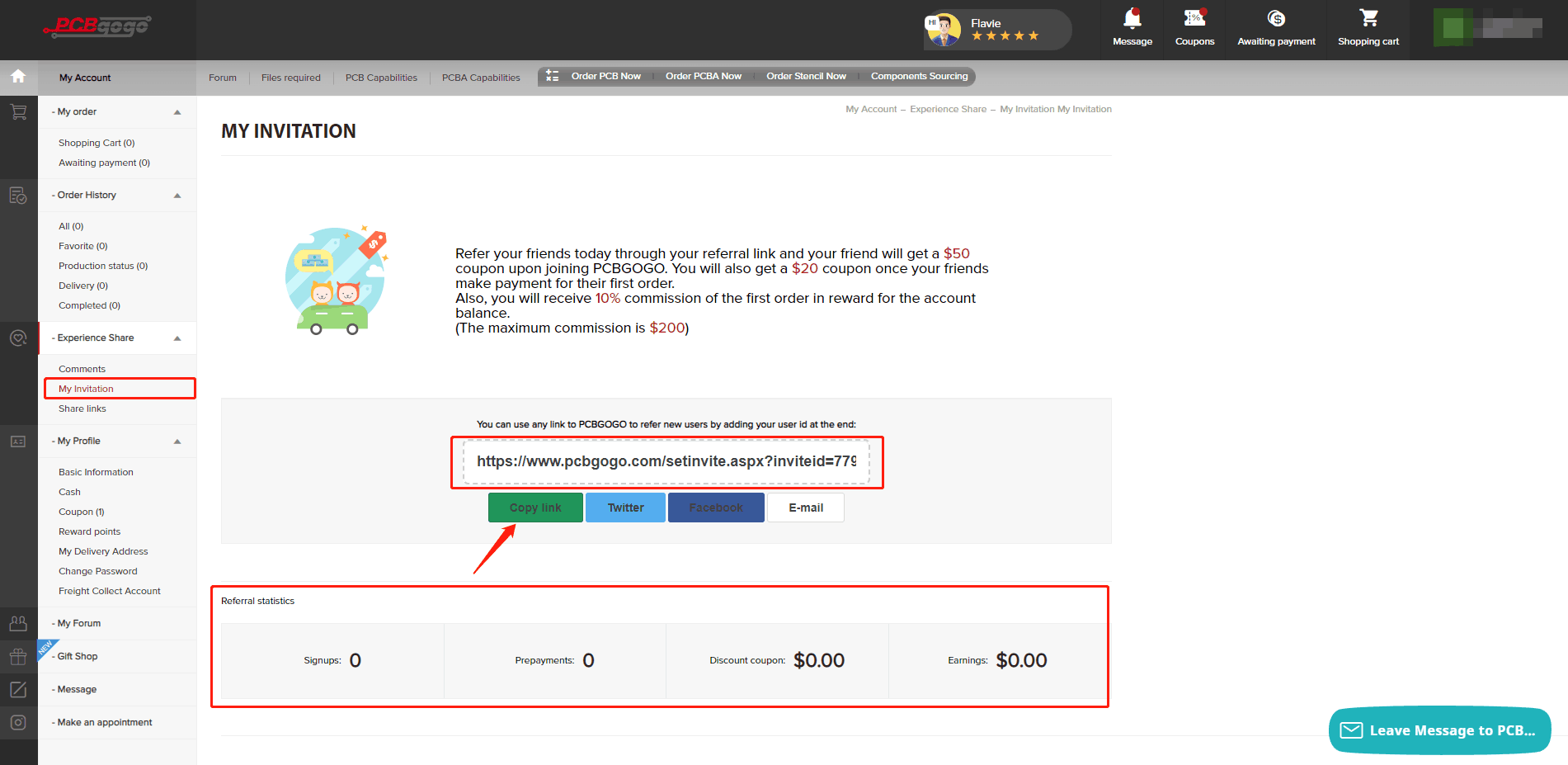This screenshot has height=765, width=1568.
Task: Open Share links in sidebar
Action: (x=82, y=408)
